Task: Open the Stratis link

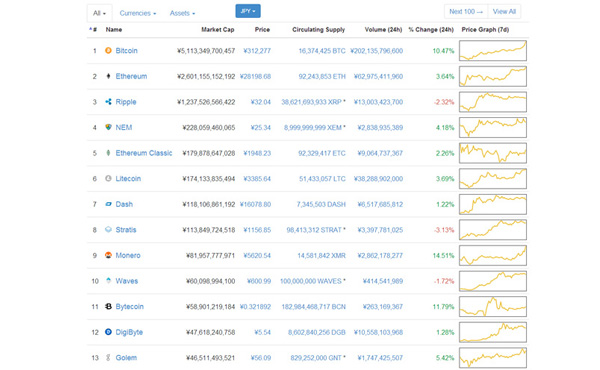Action: tap(126, 230)
